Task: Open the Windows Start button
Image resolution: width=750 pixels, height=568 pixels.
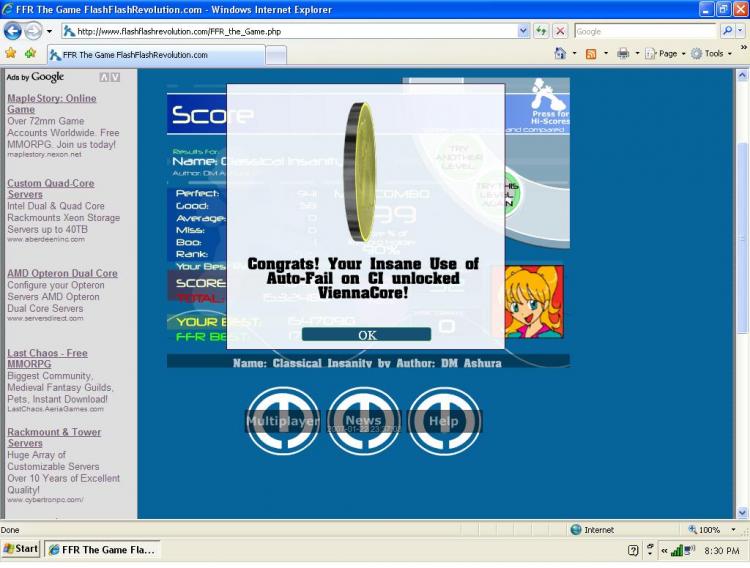Action: tap(21, 549)
